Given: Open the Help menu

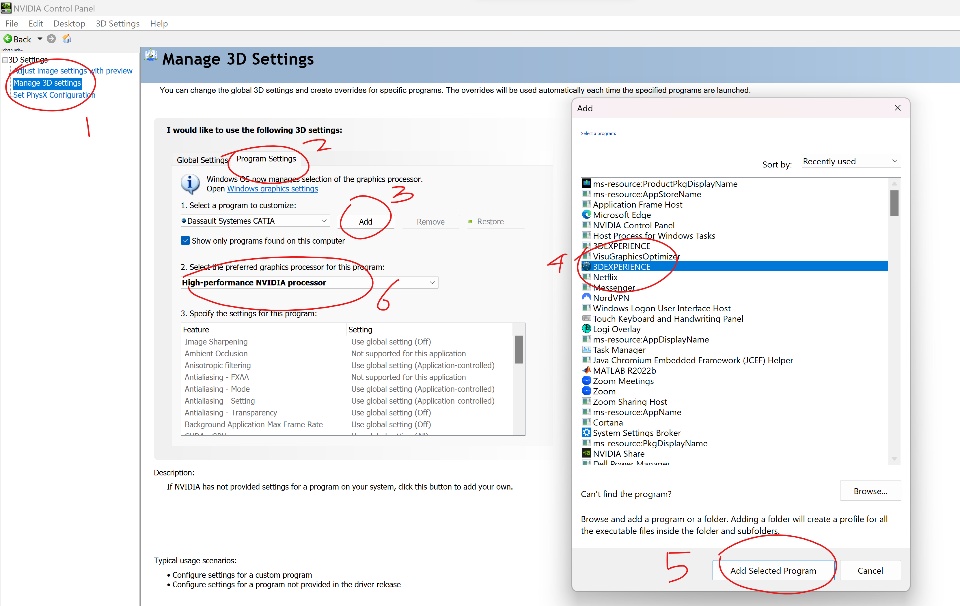Looking at the screenshot, I should coord(159,23).
